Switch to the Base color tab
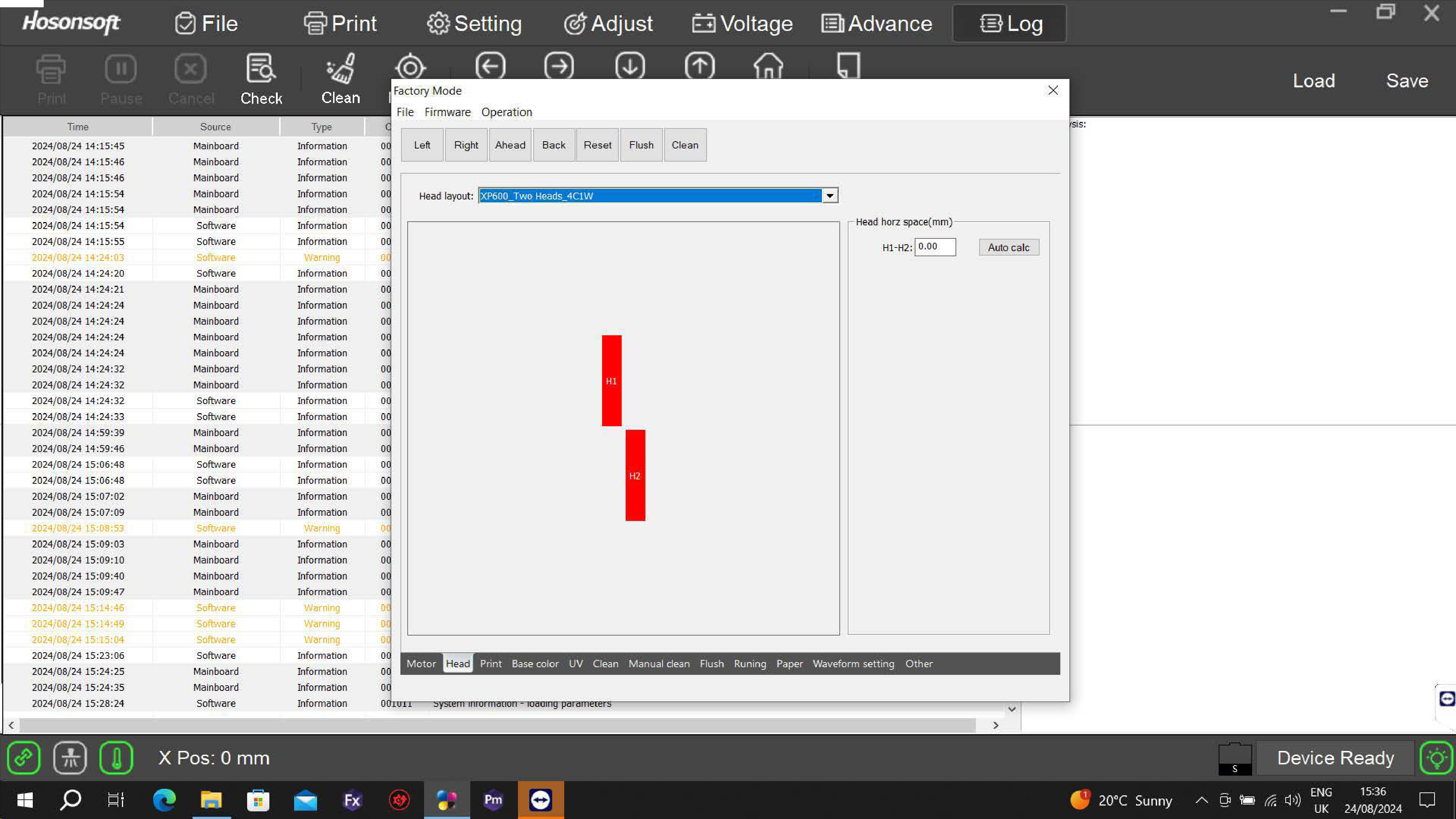Screen dimensions: 1456x819 pos(535,664)
